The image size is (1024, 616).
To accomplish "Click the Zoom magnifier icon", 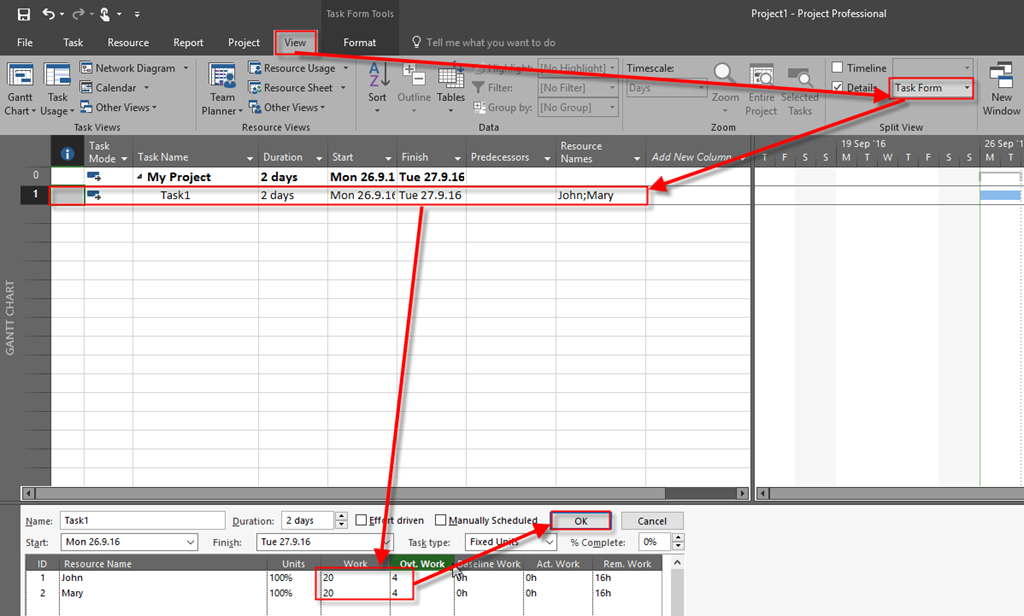I will (x=725, y=77).
